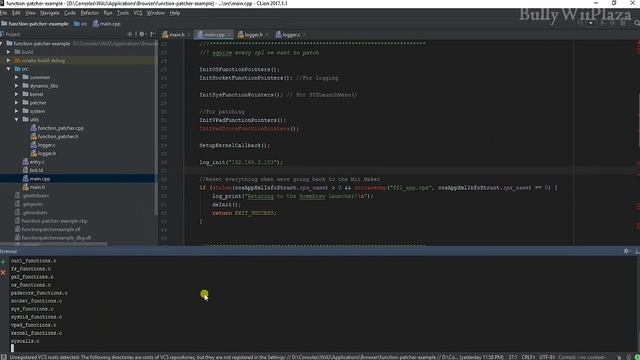Click the UTF-8 encoding status

coord(547,357)
